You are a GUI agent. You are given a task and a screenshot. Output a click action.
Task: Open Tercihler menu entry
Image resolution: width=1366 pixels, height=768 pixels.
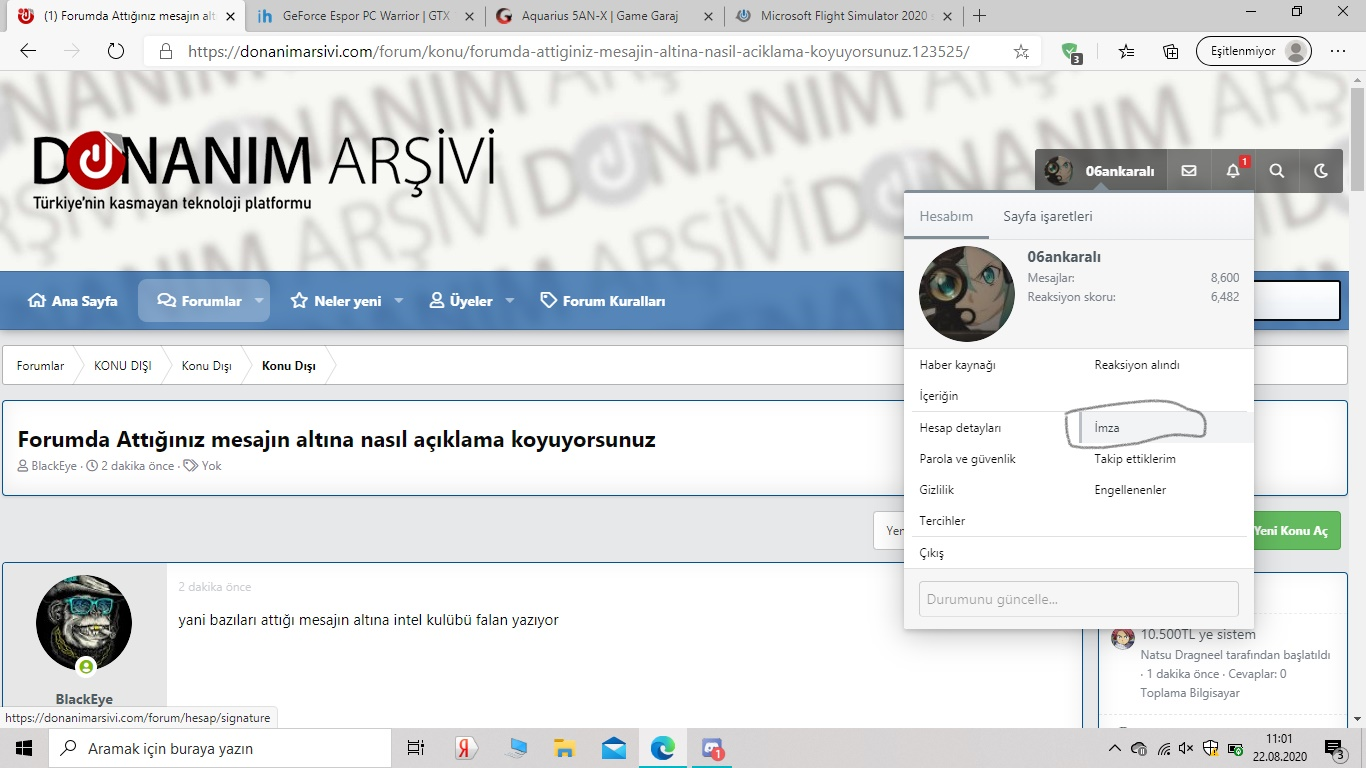click(942, 521)
